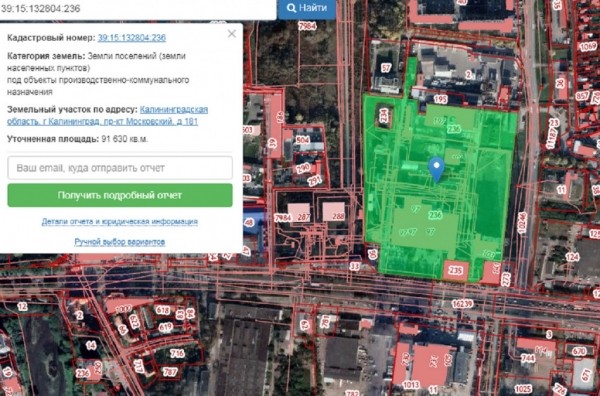Open cadastral number link 39:15:132804:236

point(132,37)
